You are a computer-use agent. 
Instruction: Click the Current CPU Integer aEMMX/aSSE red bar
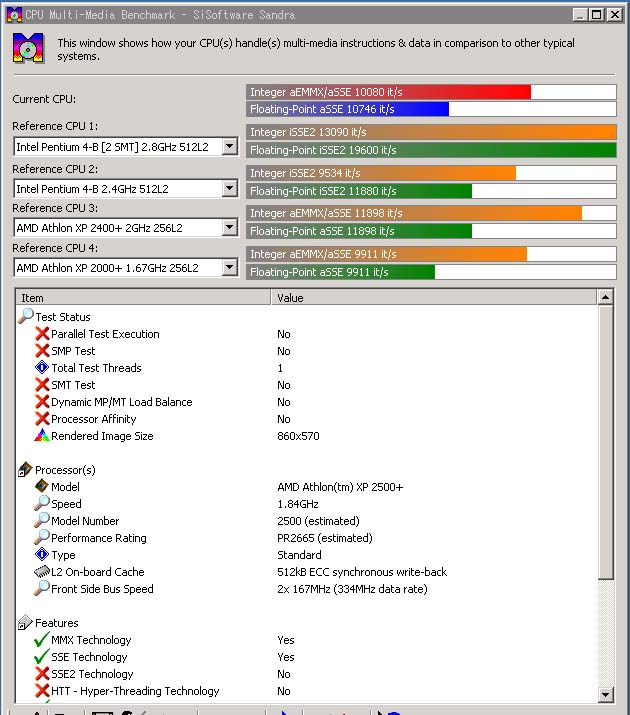[388, 92]
